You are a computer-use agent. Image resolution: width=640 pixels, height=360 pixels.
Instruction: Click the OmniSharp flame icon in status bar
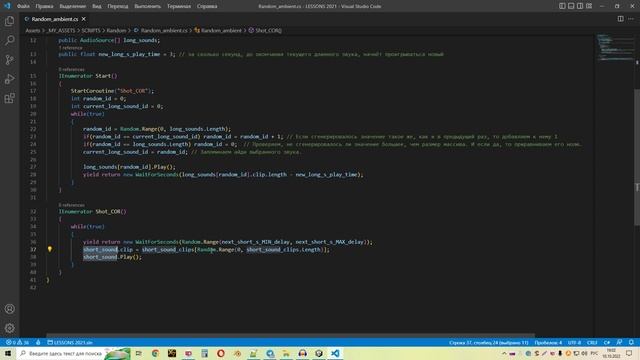click(x=38, y=342)
